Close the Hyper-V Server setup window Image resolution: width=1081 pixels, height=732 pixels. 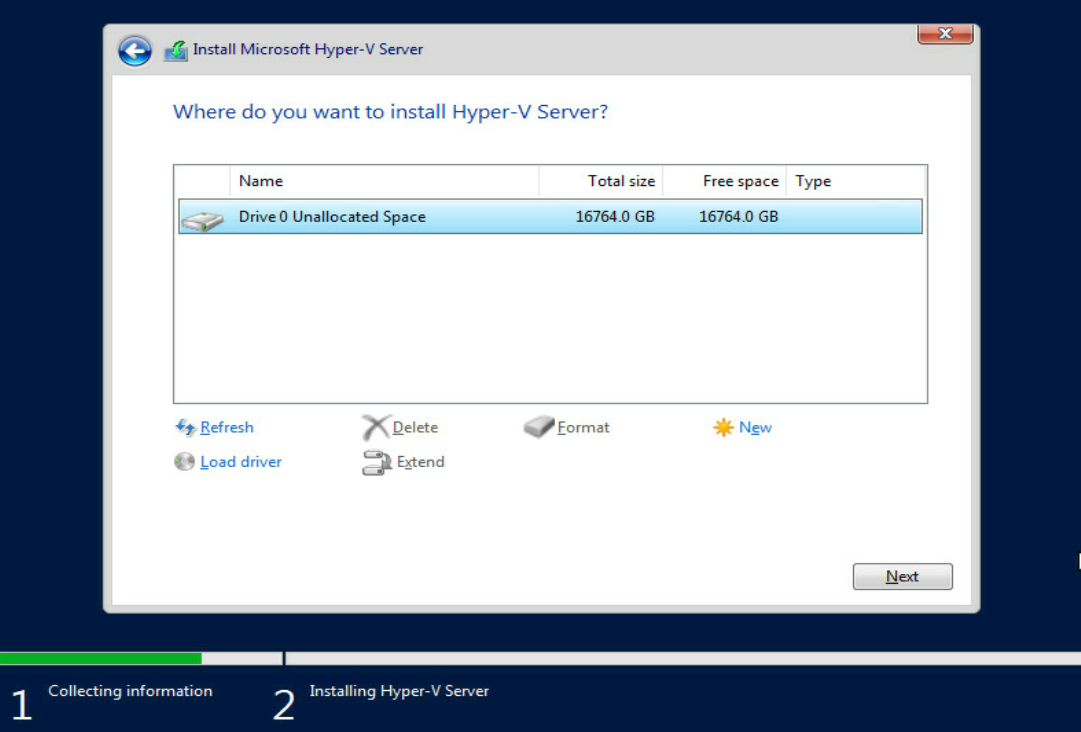[x=945, y=33]
